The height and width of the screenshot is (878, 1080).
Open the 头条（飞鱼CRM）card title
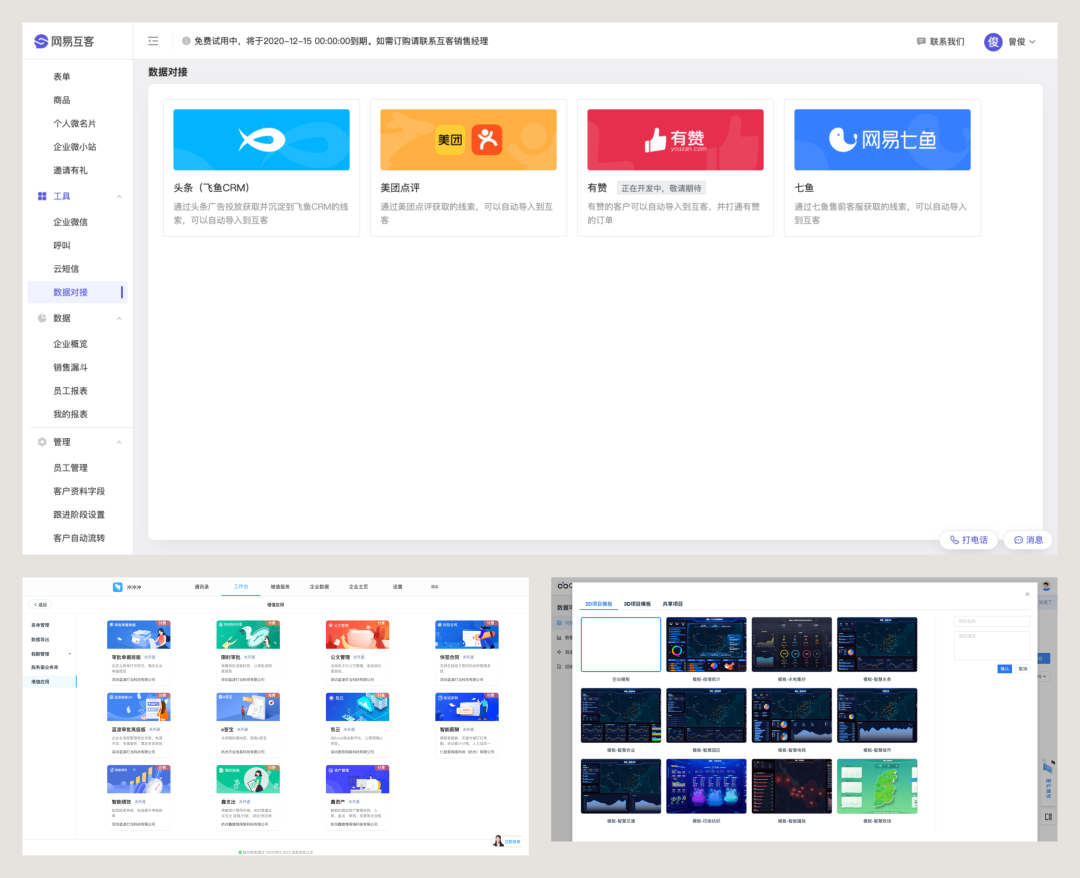click(x=211, y=188)
